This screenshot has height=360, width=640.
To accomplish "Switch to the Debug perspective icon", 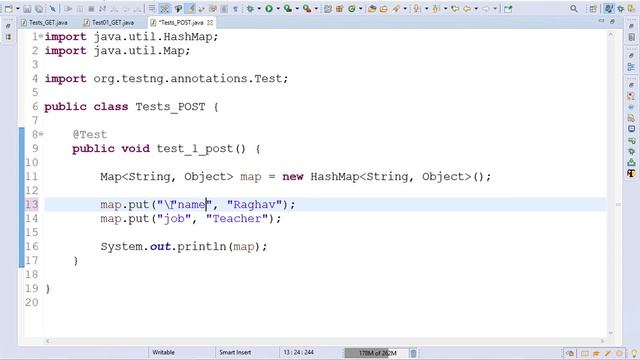I will pyautogui.click(x=620, y=9).
